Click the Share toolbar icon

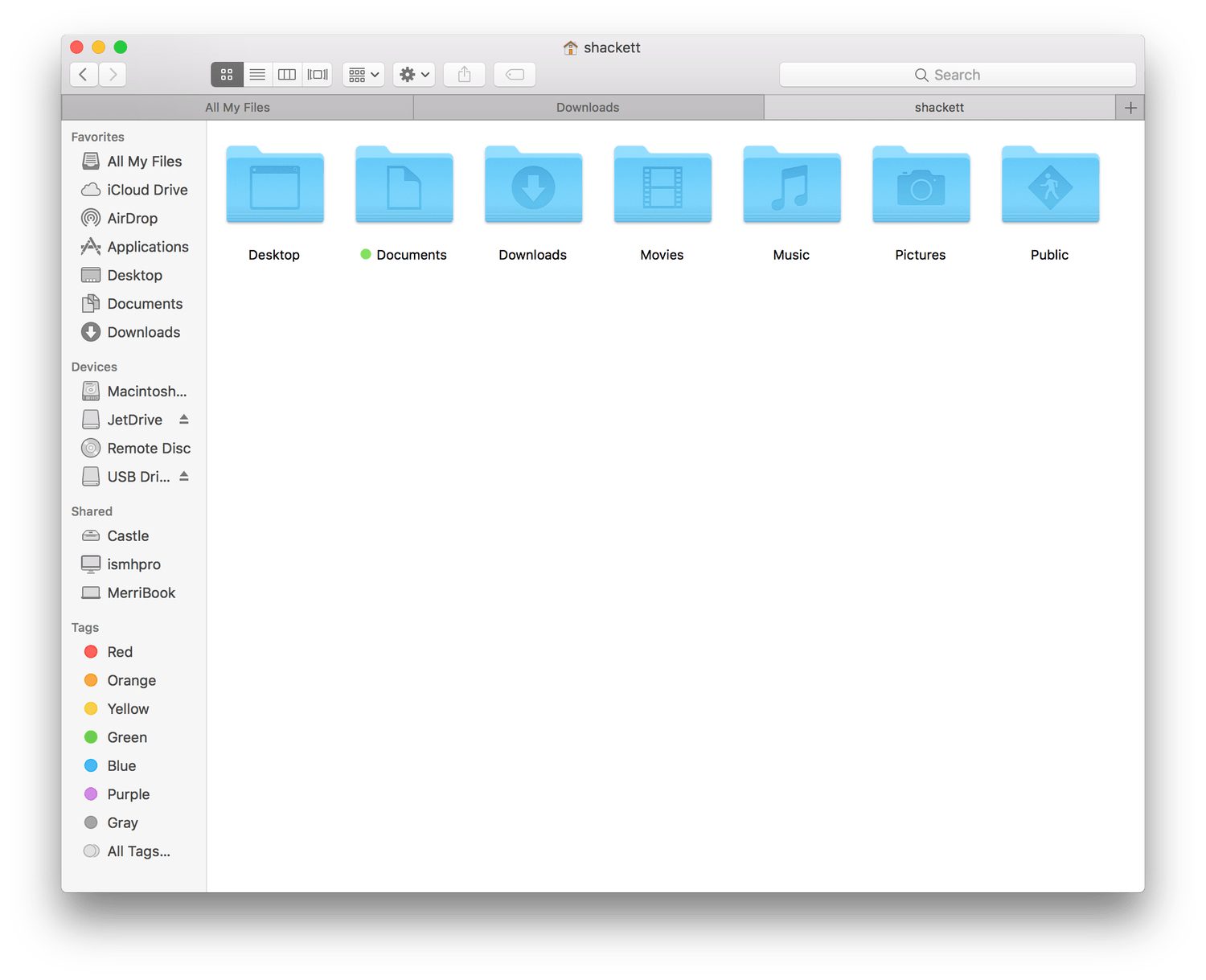(465, 75)
